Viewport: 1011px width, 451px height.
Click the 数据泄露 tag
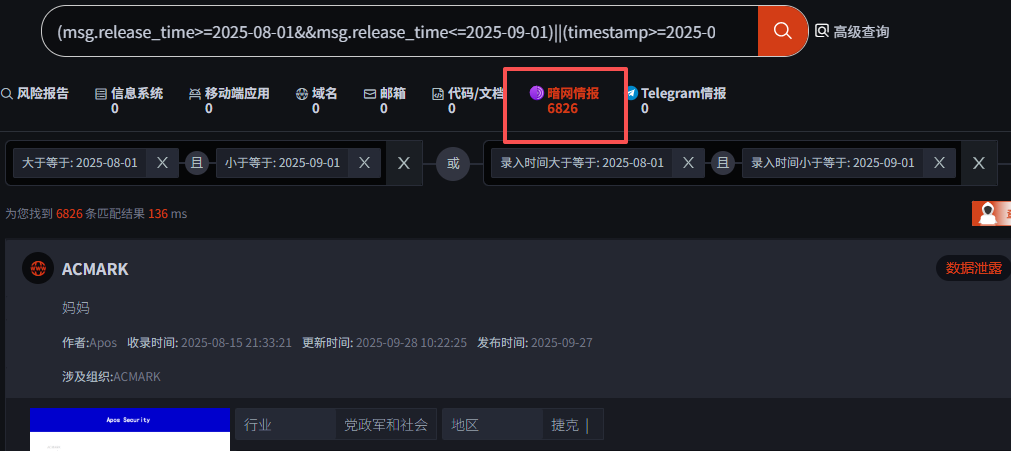point(973,268)
